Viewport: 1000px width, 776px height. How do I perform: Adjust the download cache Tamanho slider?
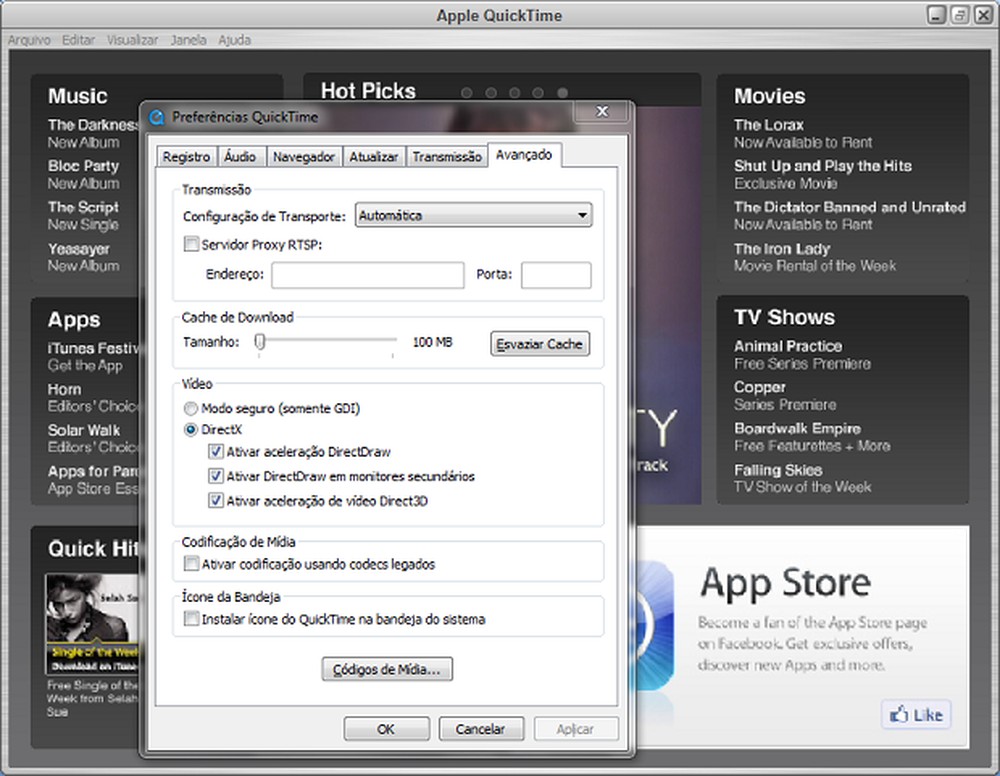coord(259,341)
